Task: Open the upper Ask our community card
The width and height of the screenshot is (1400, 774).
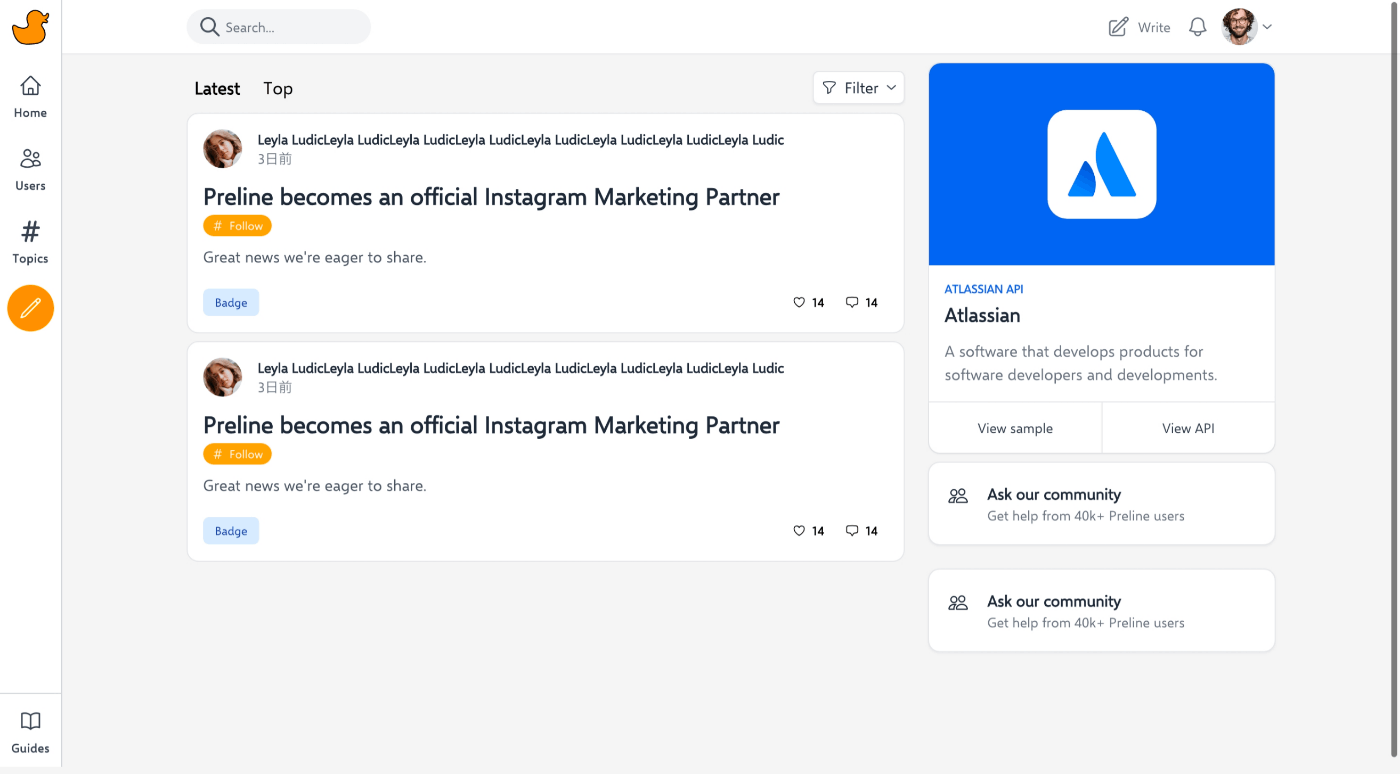Action: point(1102,504)
